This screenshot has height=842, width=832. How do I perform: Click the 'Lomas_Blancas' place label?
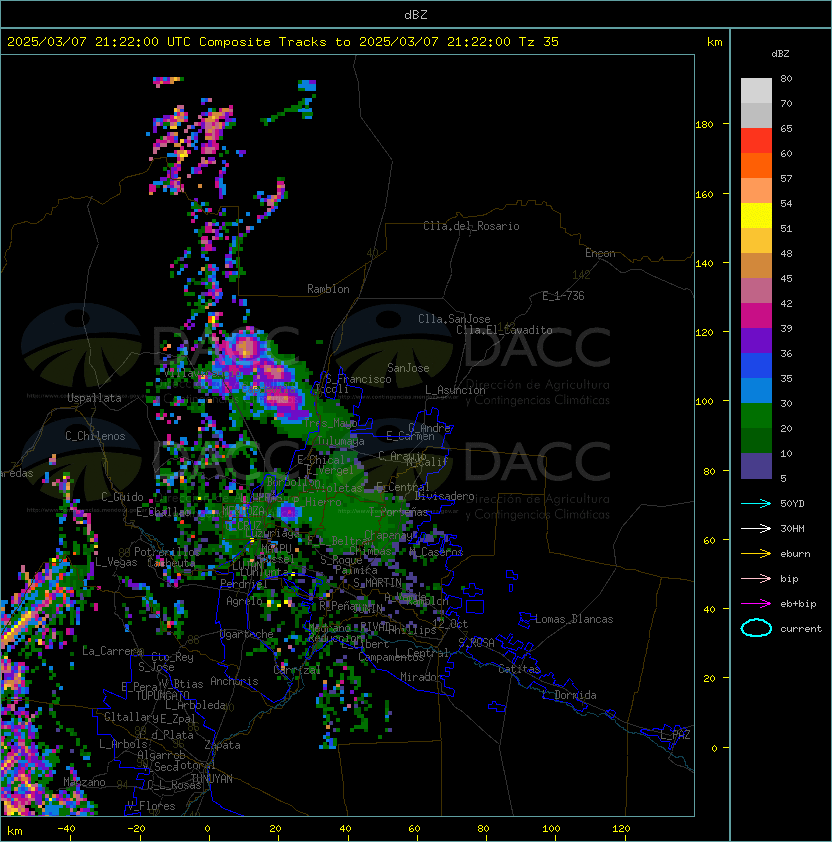(574, 619)
